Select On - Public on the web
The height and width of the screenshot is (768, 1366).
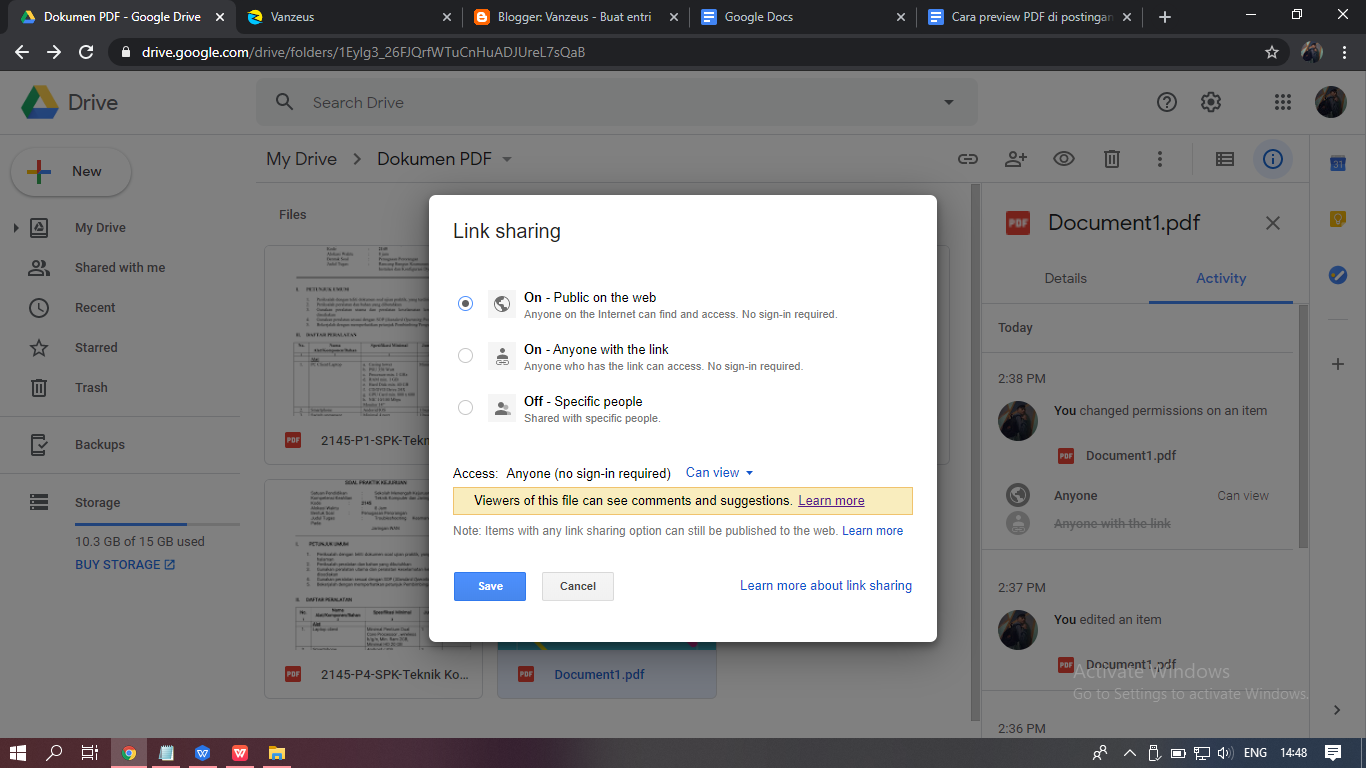[x=464, y=303]
